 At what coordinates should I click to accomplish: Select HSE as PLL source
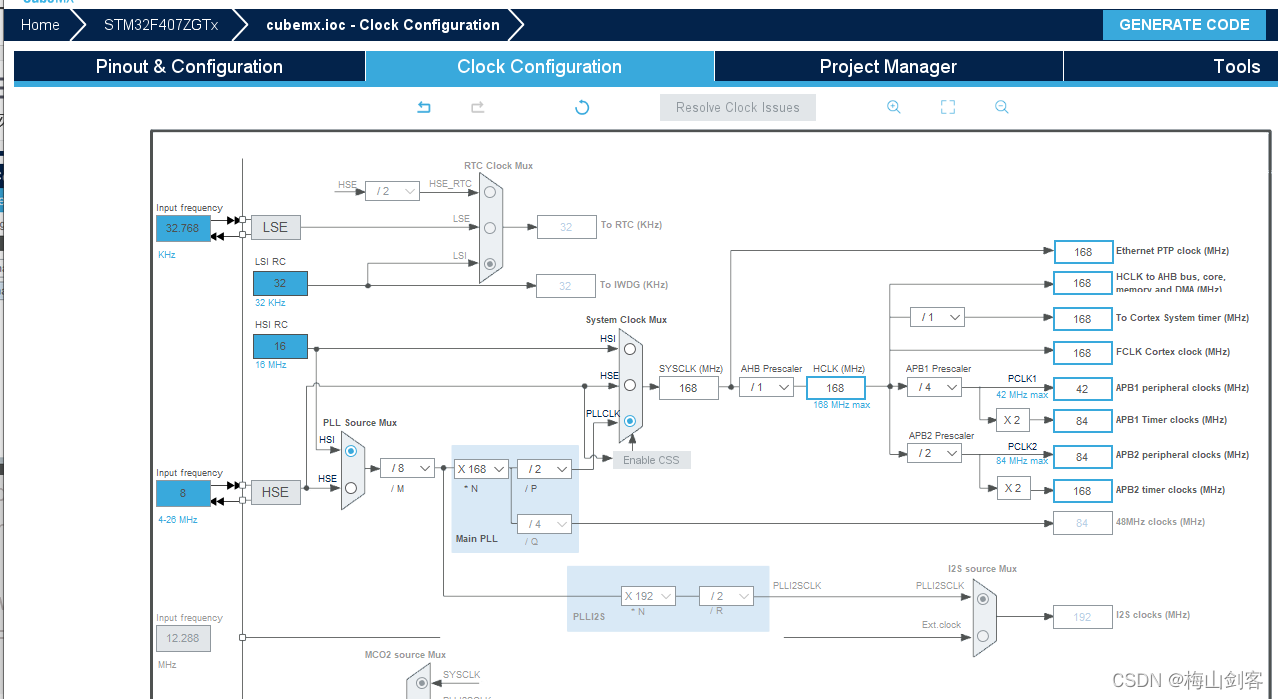[x=351, y=488]
